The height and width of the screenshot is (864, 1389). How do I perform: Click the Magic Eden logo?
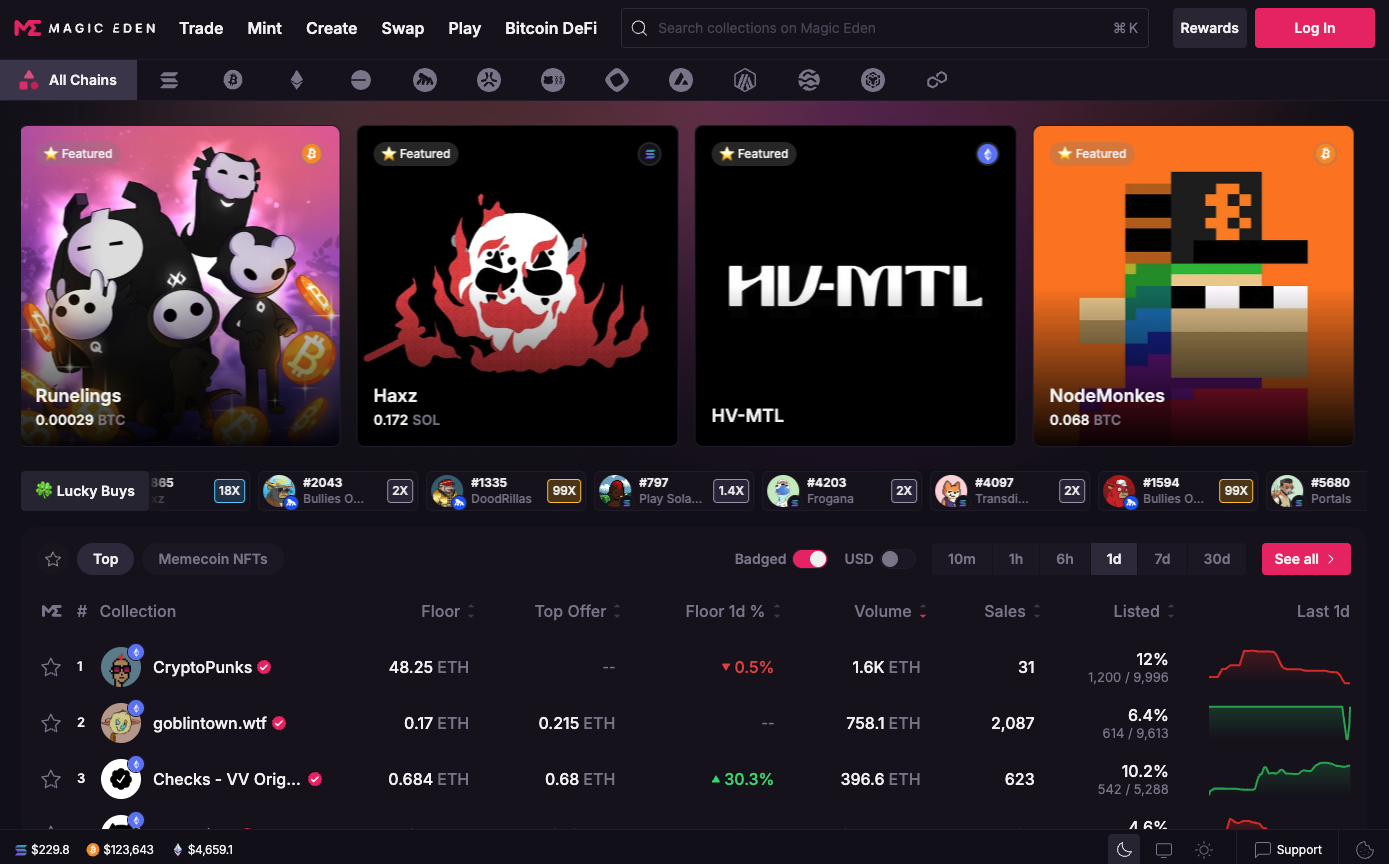coord(85,28)
